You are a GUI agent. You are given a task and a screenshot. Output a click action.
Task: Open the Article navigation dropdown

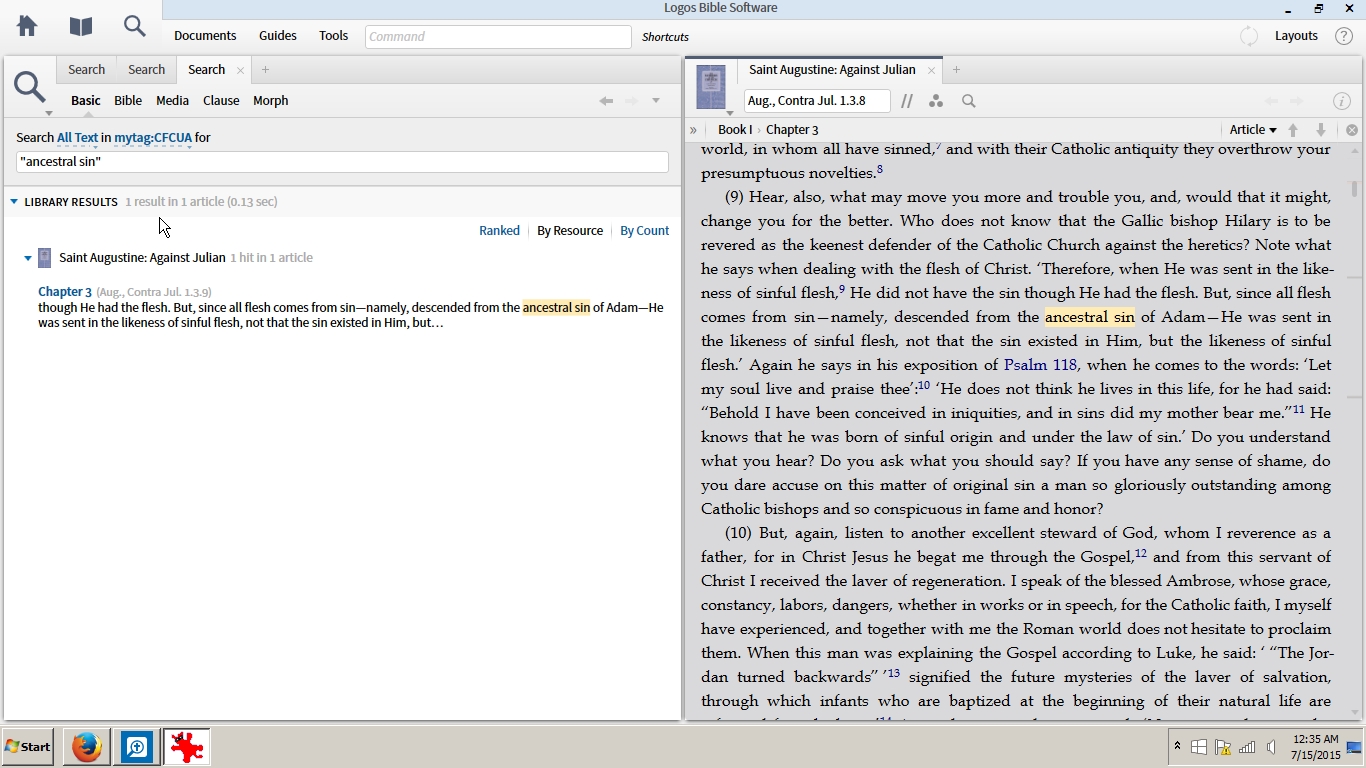[x=1253, y=130]
